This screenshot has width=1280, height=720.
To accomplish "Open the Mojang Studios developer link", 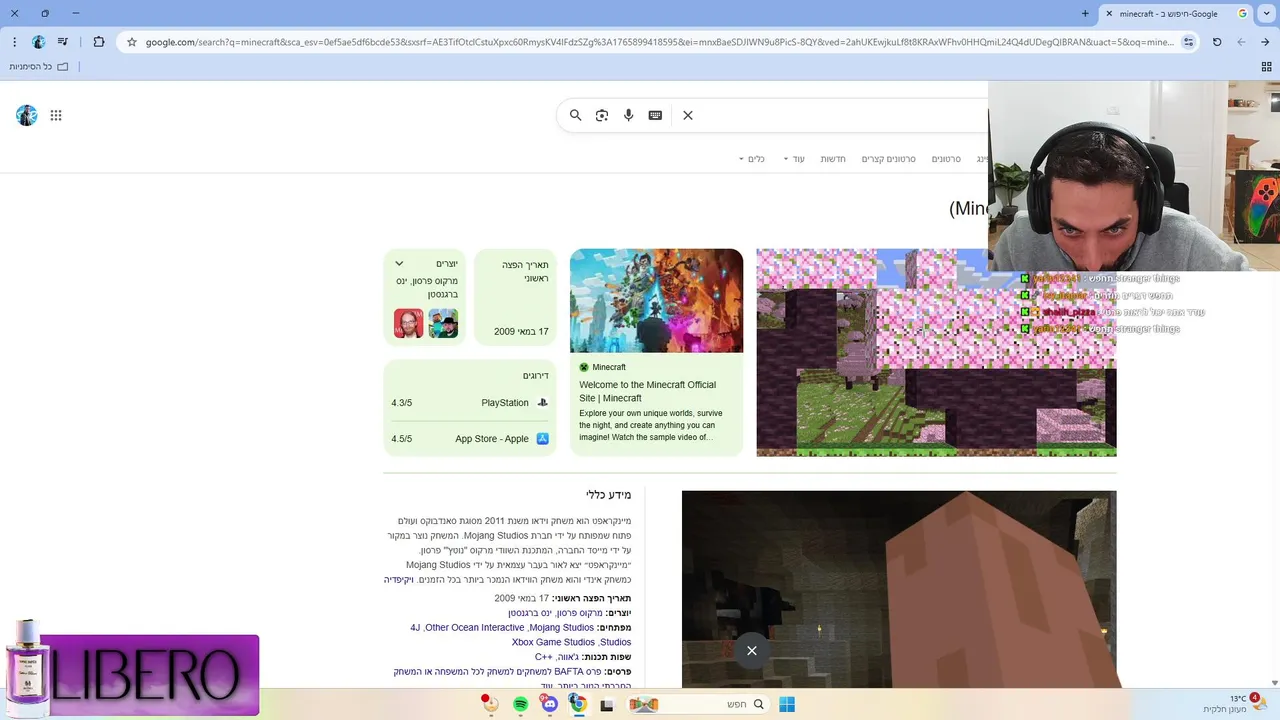I will 562,628.
